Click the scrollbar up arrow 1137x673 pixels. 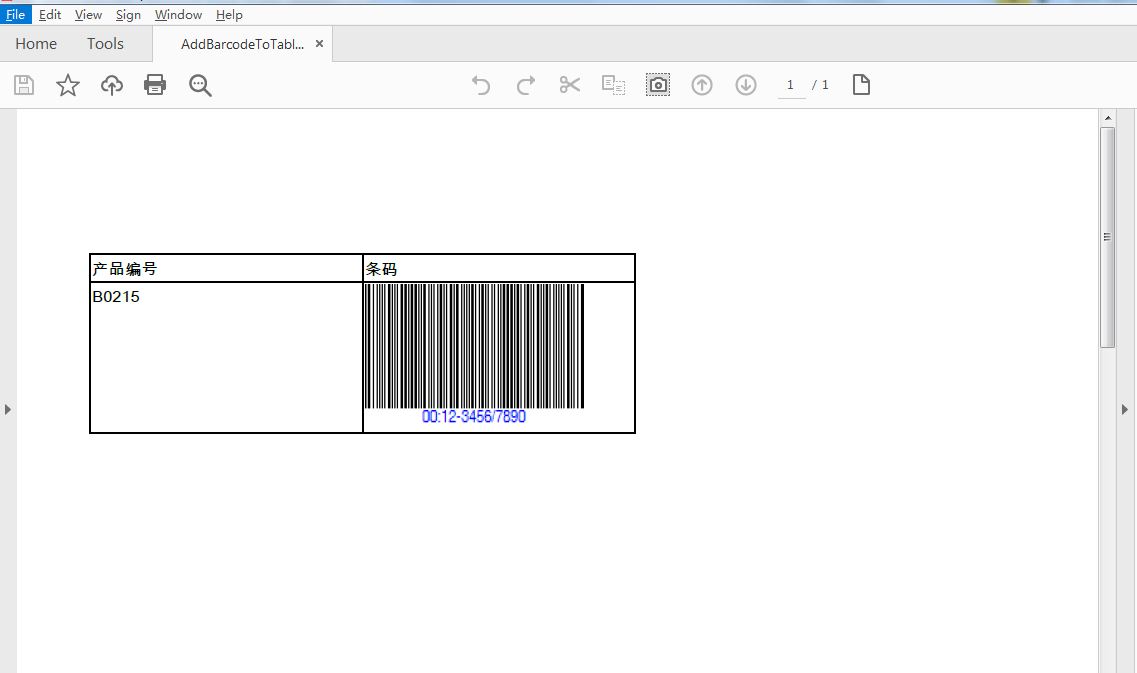pyautogui.click(x=1107, y=117)
